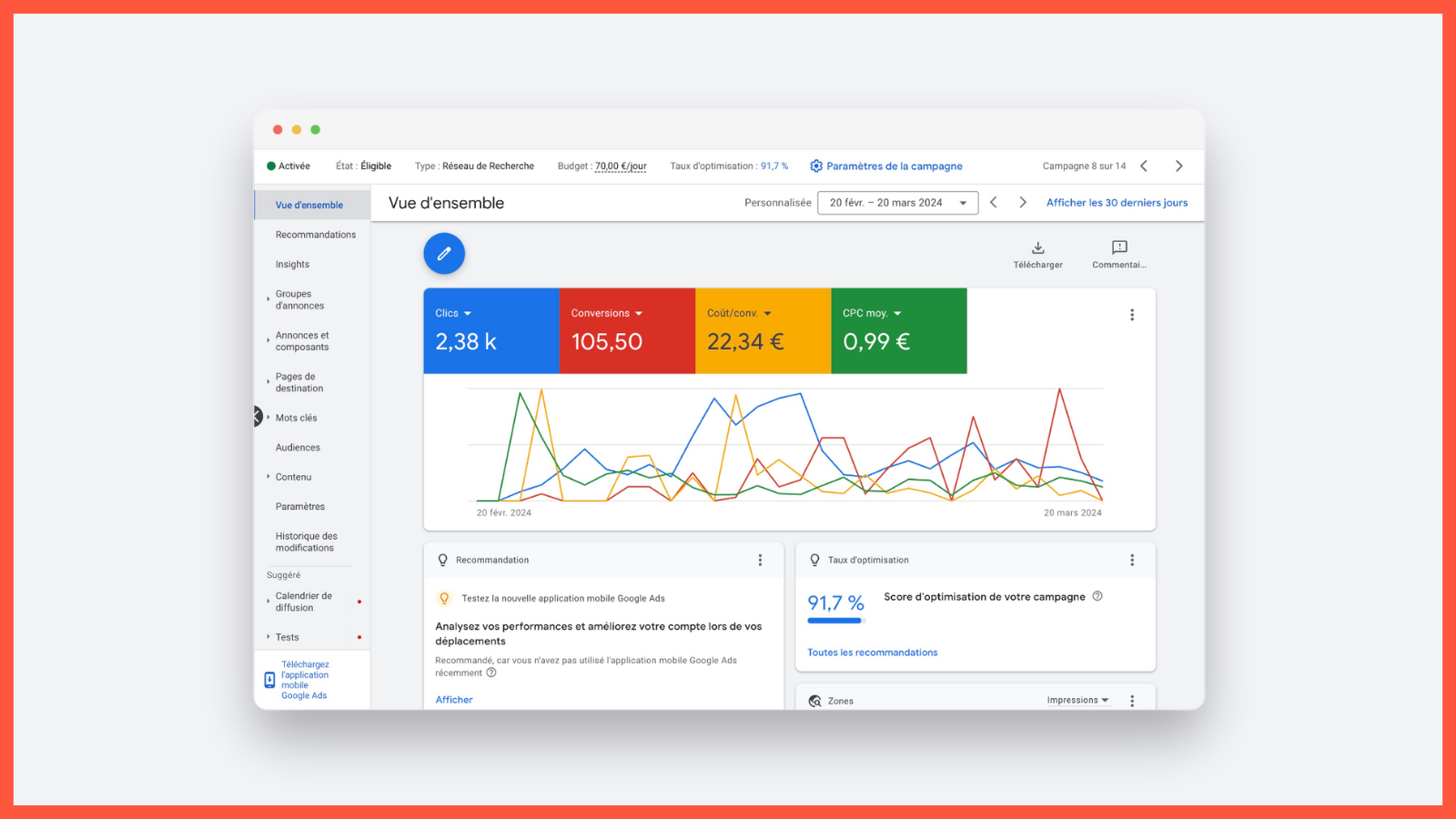
Task: Click 'État : Éligible' status text
Action: point(363,166)
